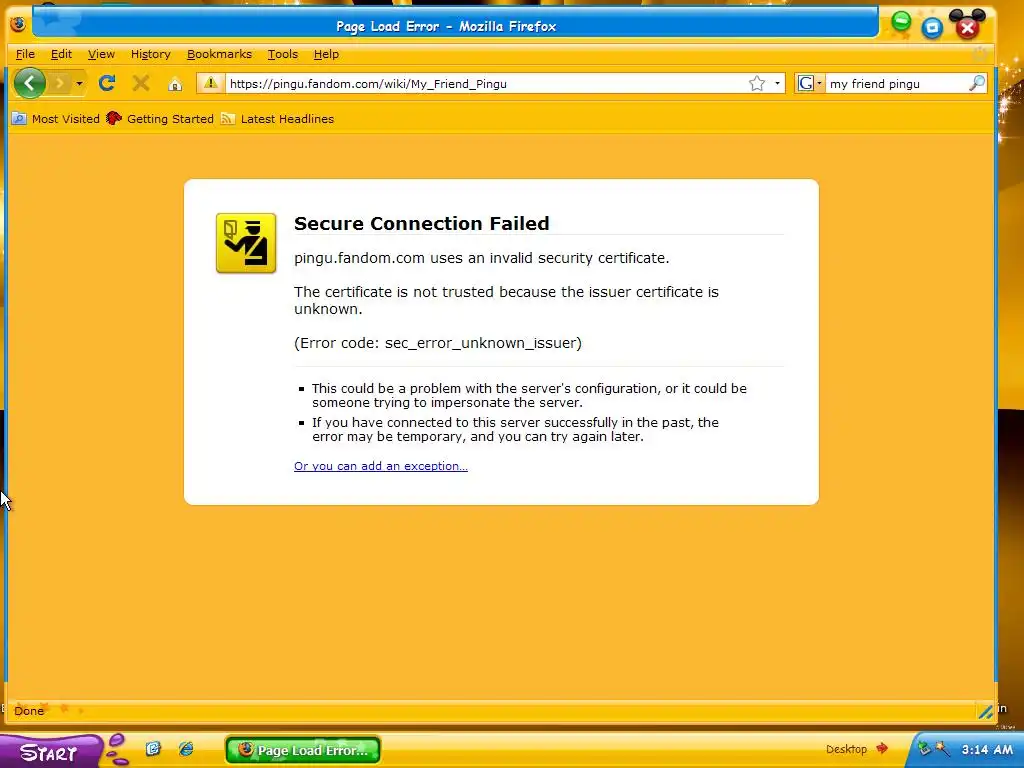Image resolution: width=1024 pixels, height=768 pixels.
Task: Open the File menu
Action: point(25,54)
